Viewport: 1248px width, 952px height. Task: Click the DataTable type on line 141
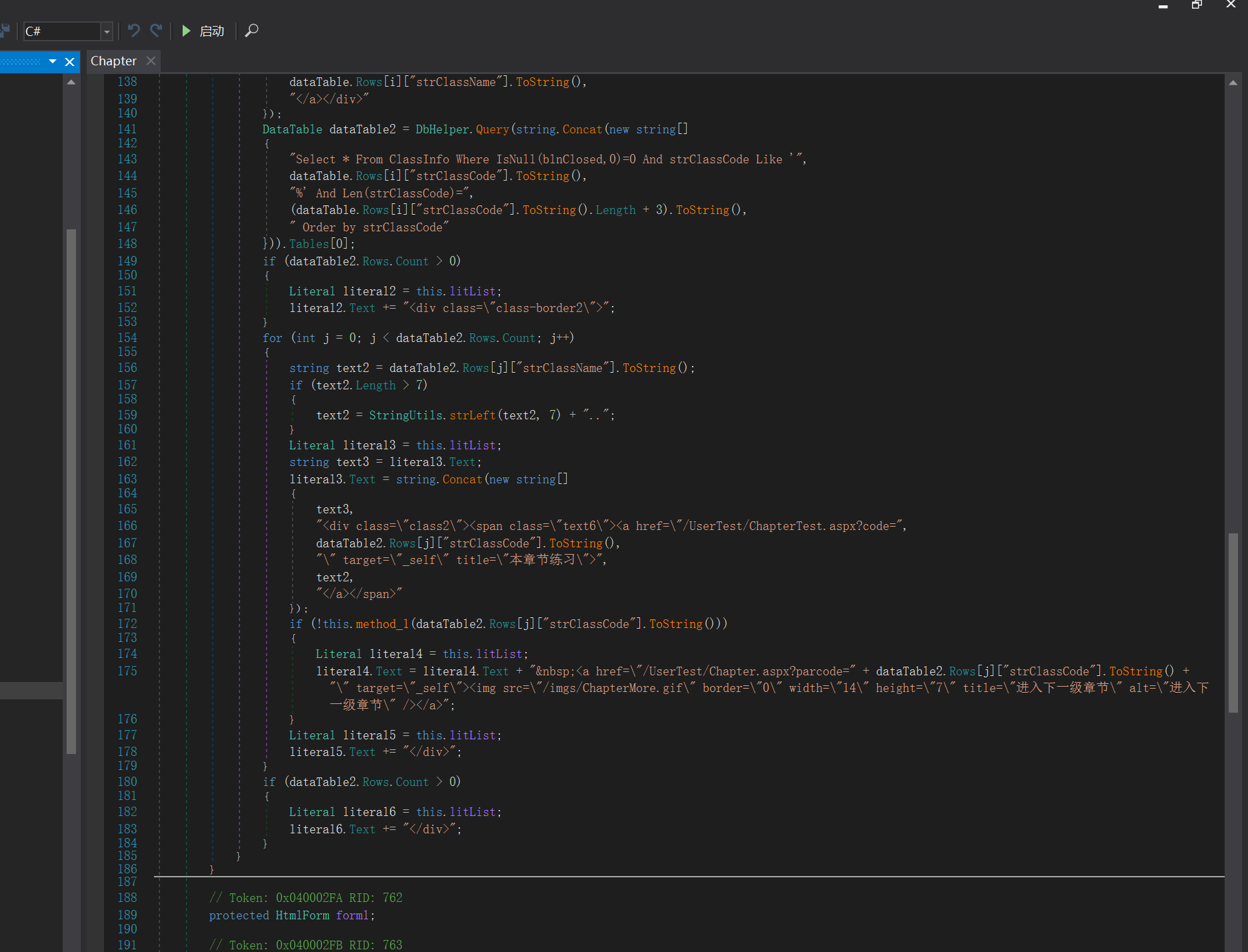click(292, 129)
